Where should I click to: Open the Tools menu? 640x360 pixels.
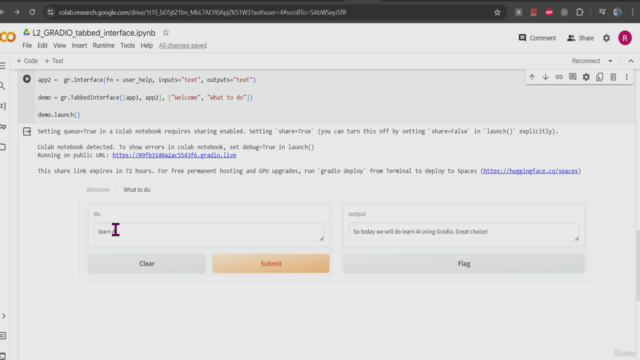pyautogui.click(x=127, y=45)
